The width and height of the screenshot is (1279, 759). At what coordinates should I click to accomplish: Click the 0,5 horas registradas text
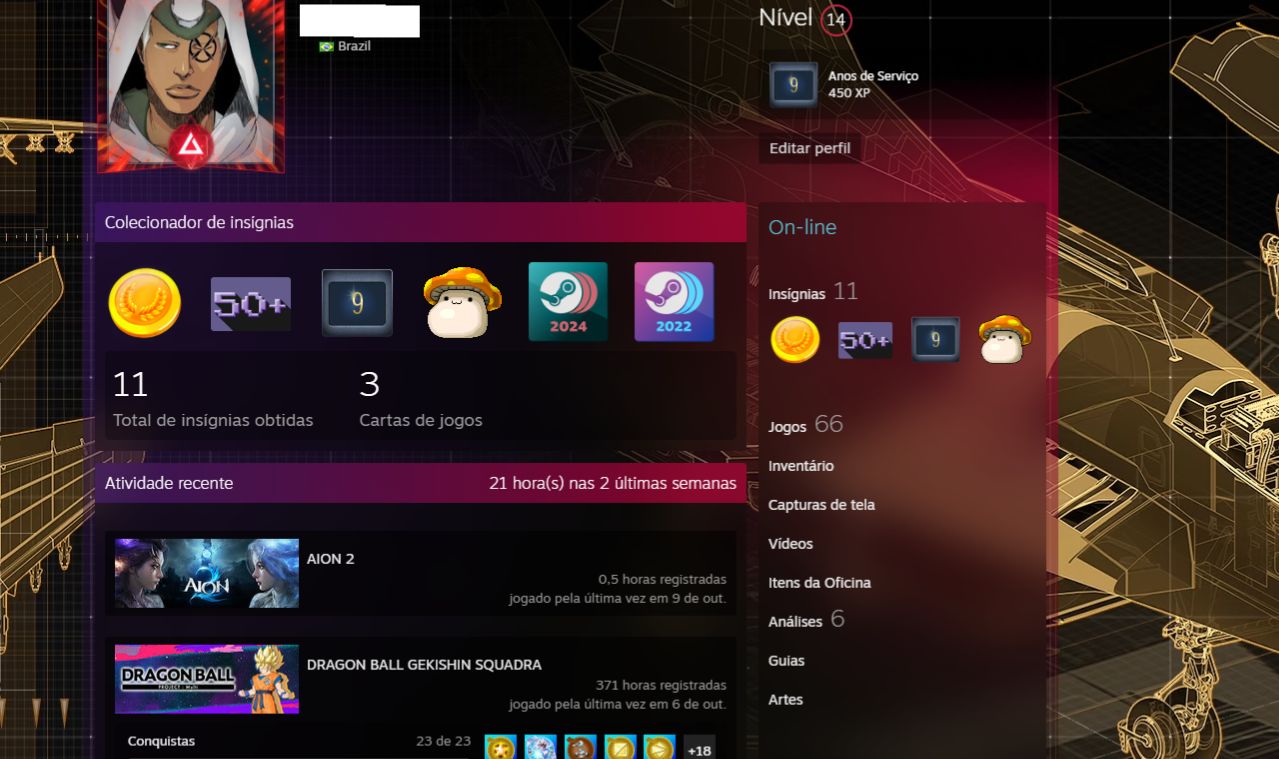point(662,580)
